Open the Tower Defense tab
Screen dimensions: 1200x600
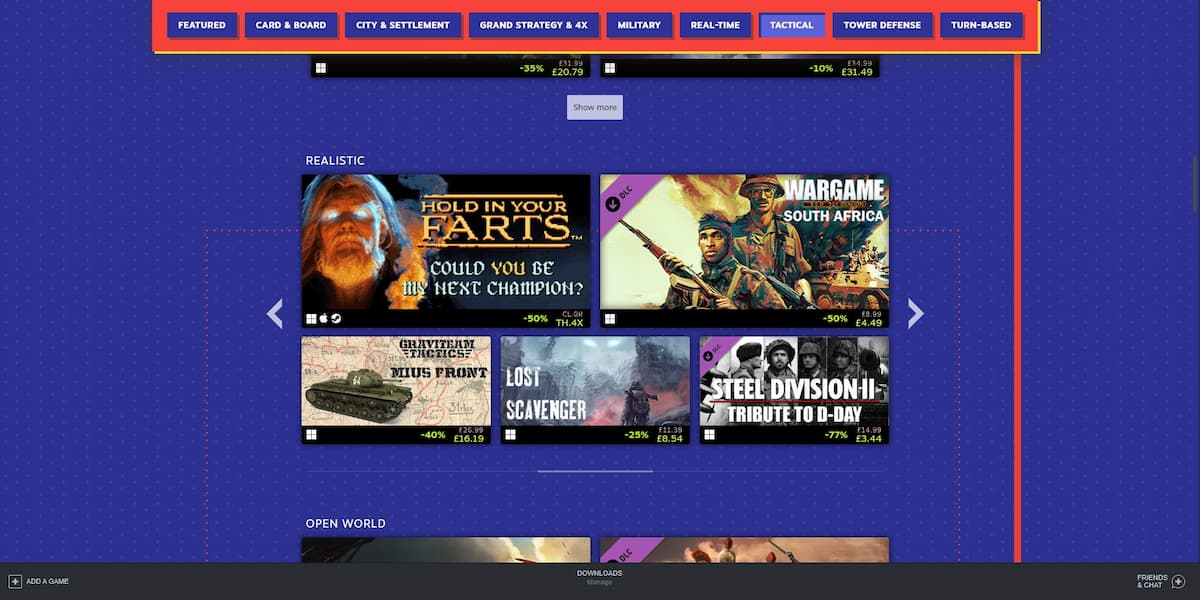(881, 25)
